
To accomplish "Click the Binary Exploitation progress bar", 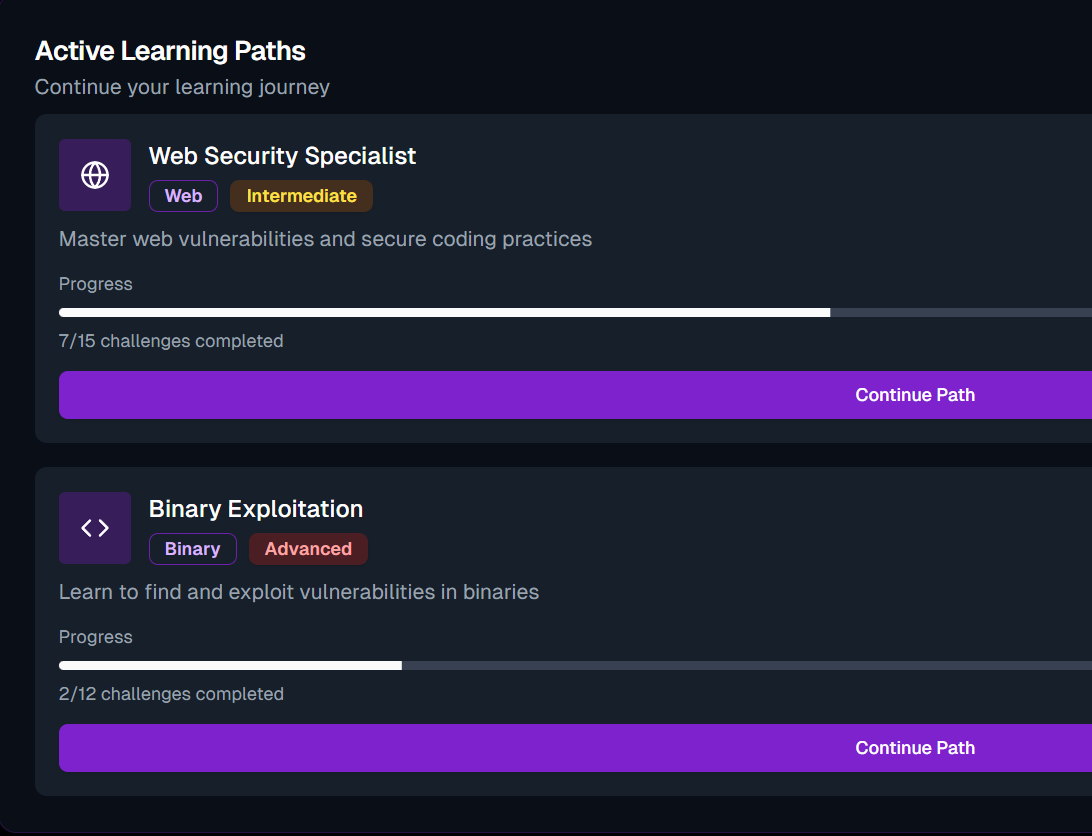I will tap(576, 666).
